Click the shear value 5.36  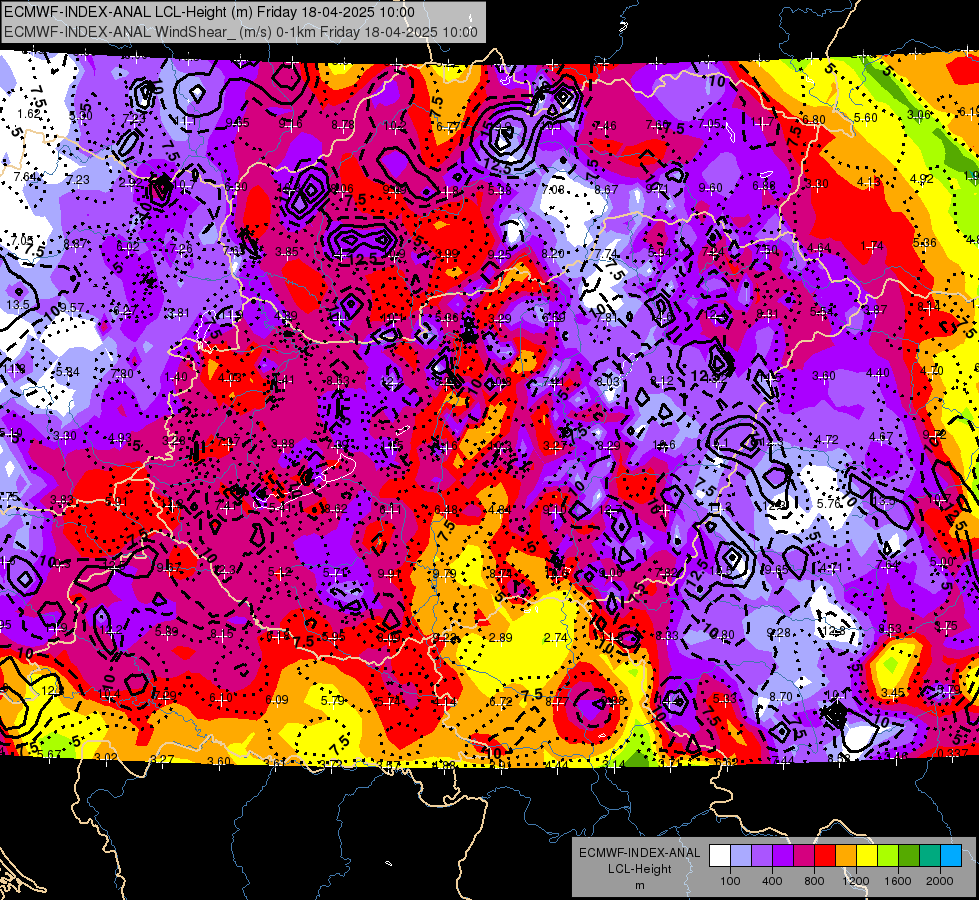(924, 242)
